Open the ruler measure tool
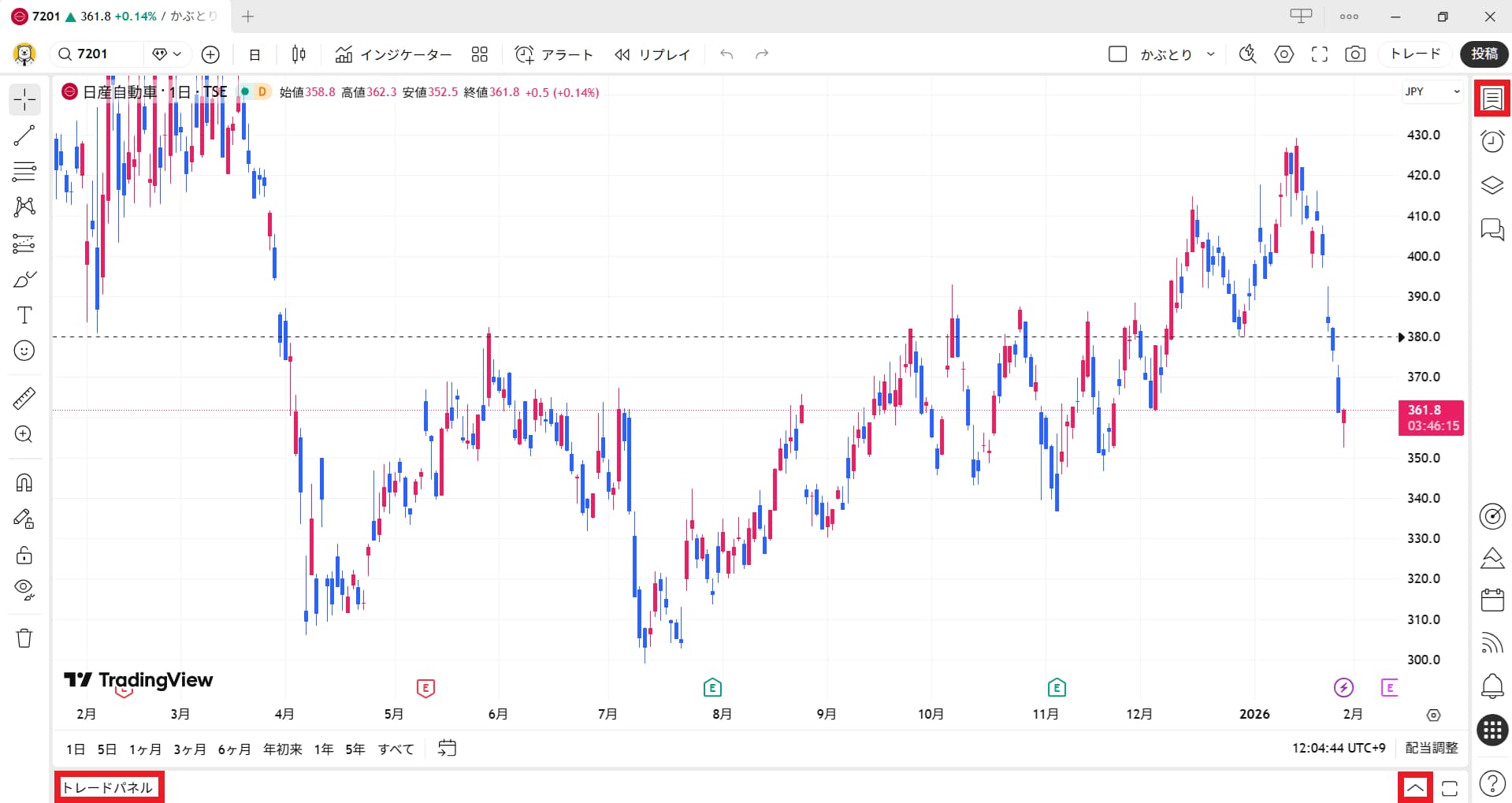 click(24, 398)
